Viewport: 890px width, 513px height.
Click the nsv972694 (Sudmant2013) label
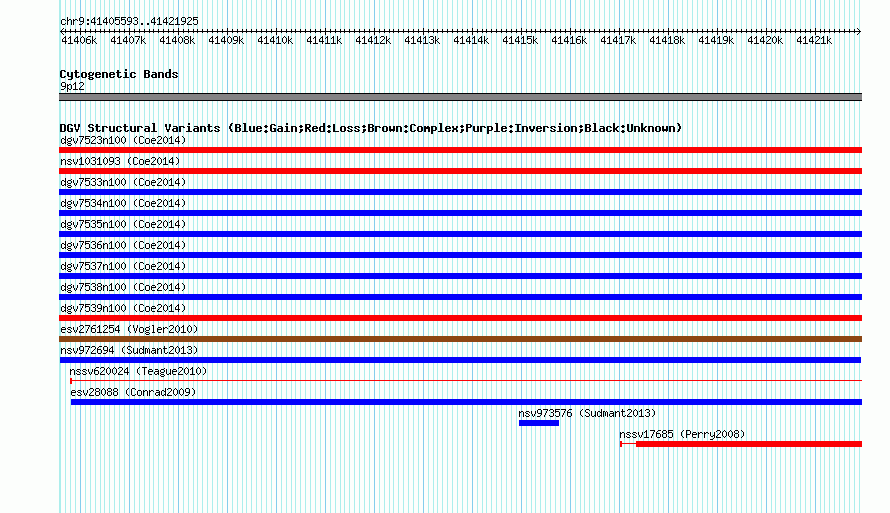pos(129,350)
